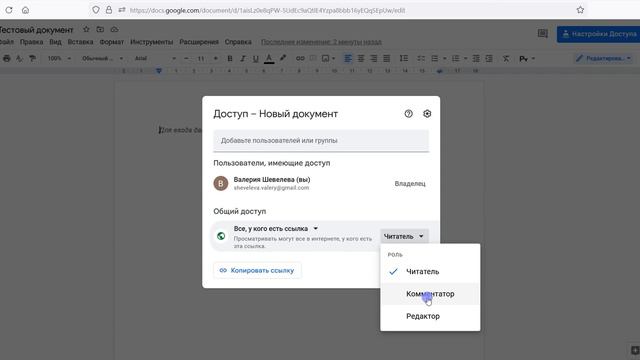Open the text color picker
Screen dimensions: 640x360
point(269,59)
